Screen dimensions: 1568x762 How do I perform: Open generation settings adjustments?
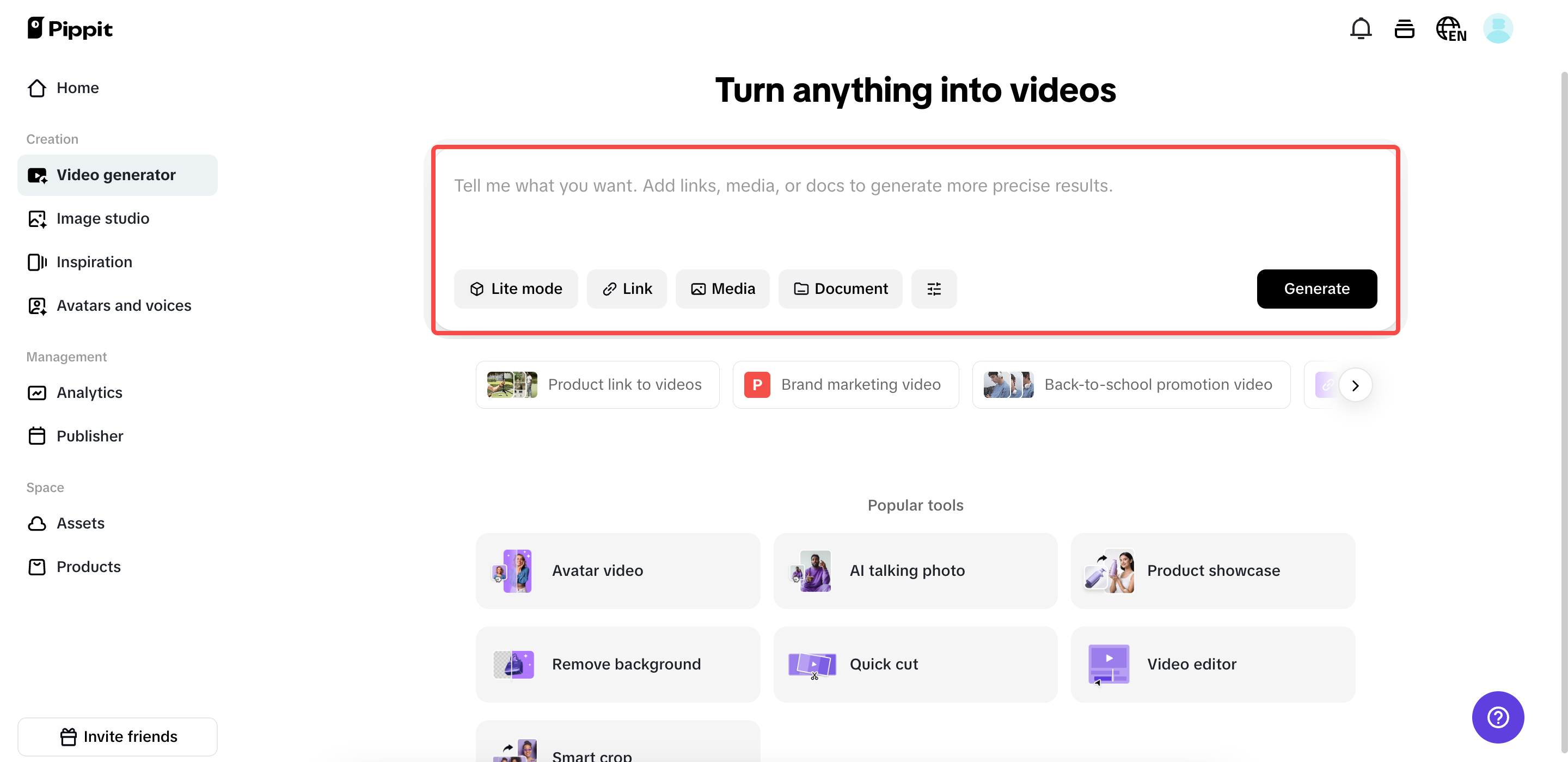[x=934, y=288]
